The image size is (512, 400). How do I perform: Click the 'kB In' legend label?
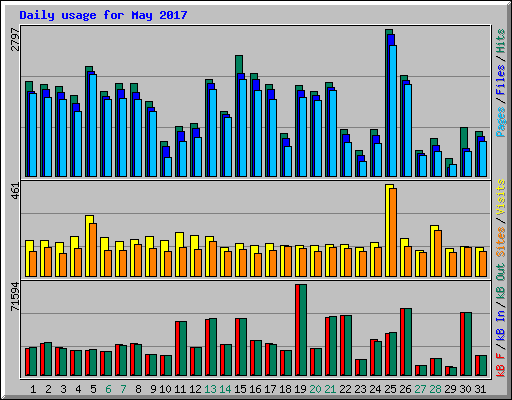coord(500,325)
